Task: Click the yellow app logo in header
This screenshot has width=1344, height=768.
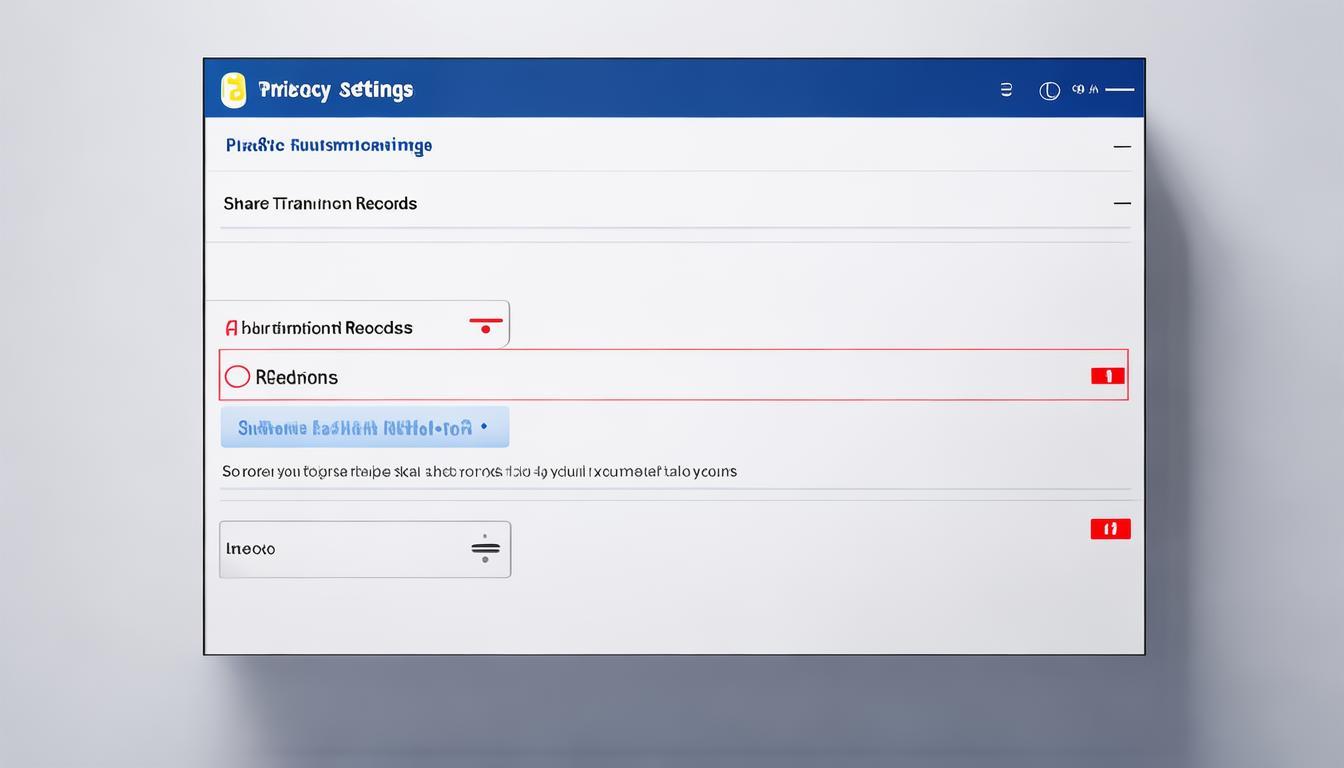Action: click(233, 89)
